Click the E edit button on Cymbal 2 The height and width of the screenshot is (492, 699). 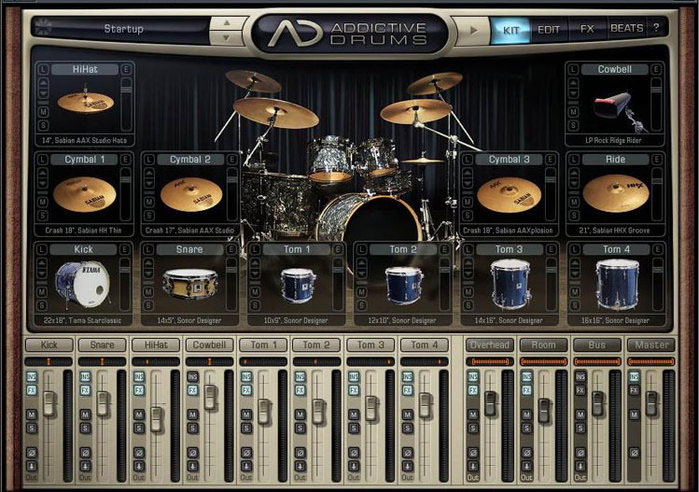pyautogui.click(x=232, y=160)
